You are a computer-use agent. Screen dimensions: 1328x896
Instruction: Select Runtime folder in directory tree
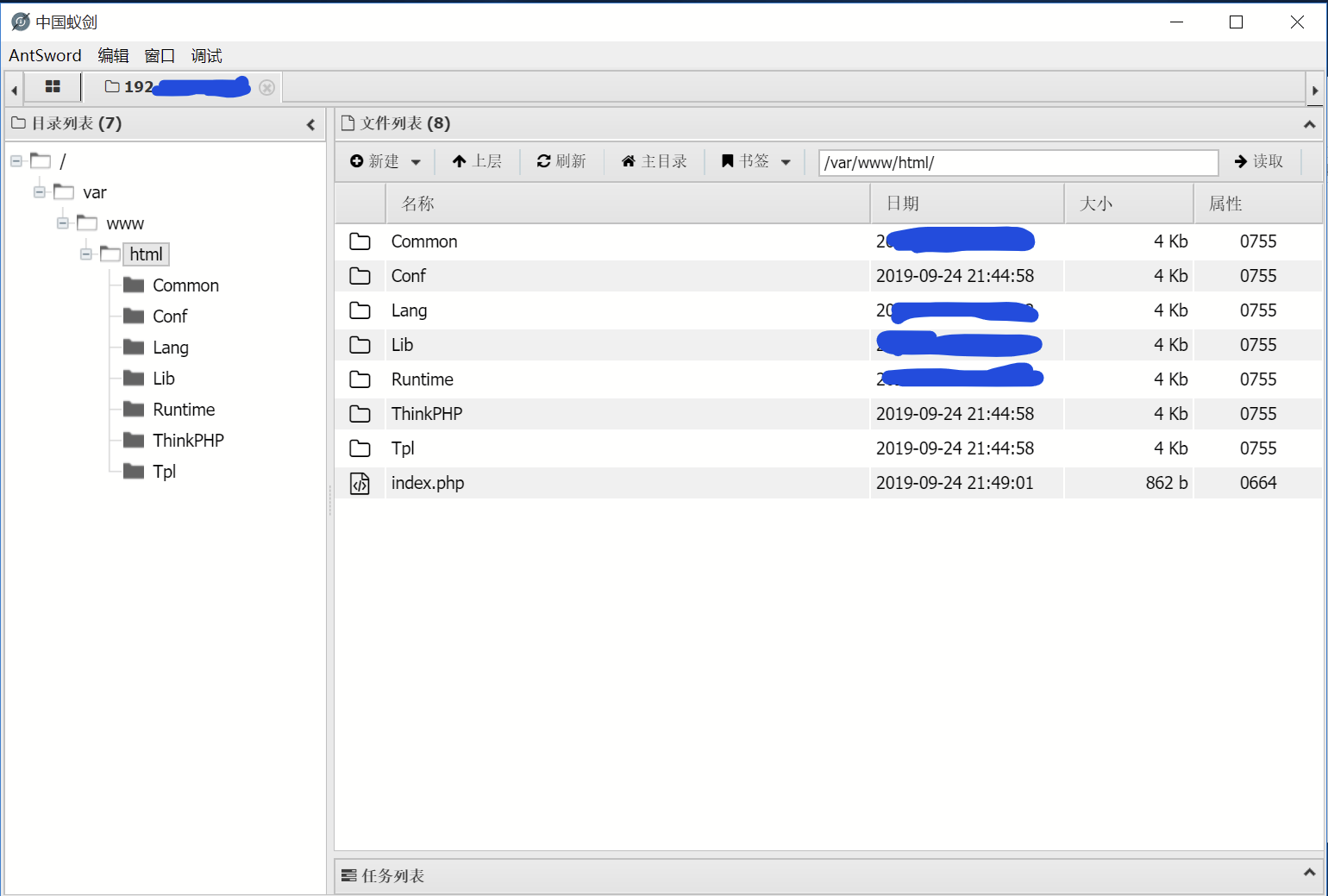184,410
